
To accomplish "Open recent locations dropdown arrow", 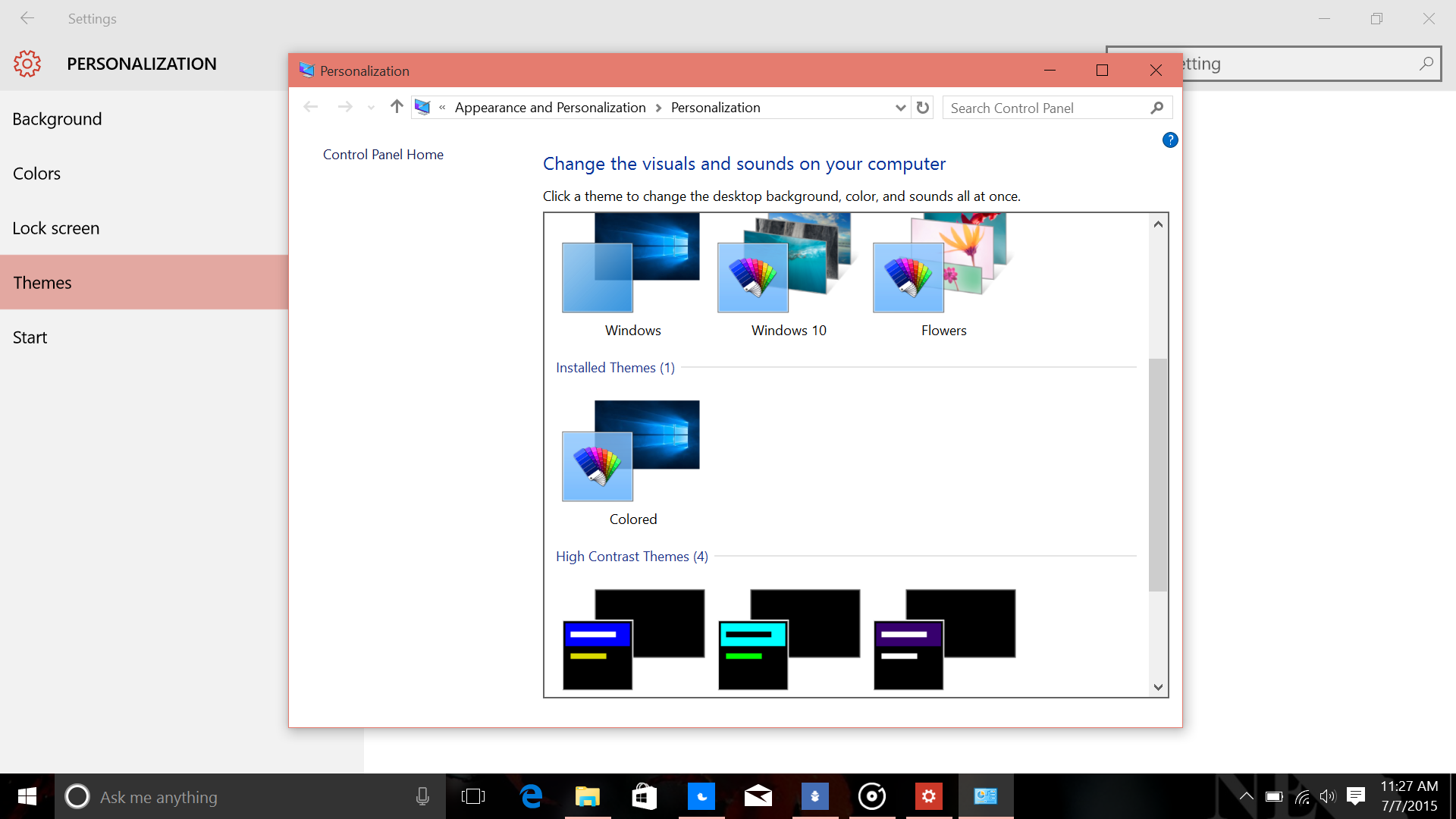I will (x=371, y=108).
